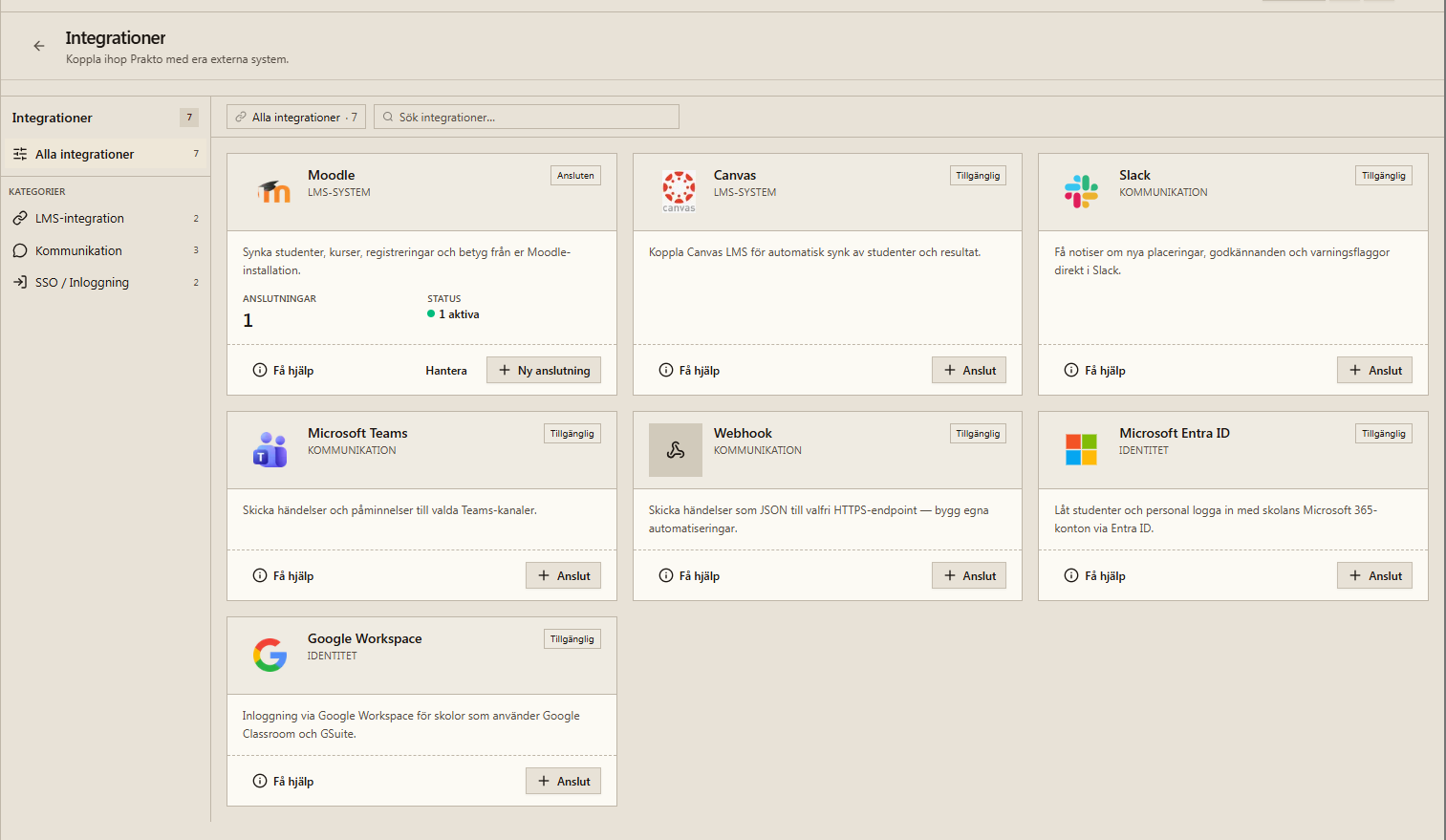Open Få hjälp in the Microsoft Entra ID card
Screen dimensions: 1446x840
tap(1094, 575)
